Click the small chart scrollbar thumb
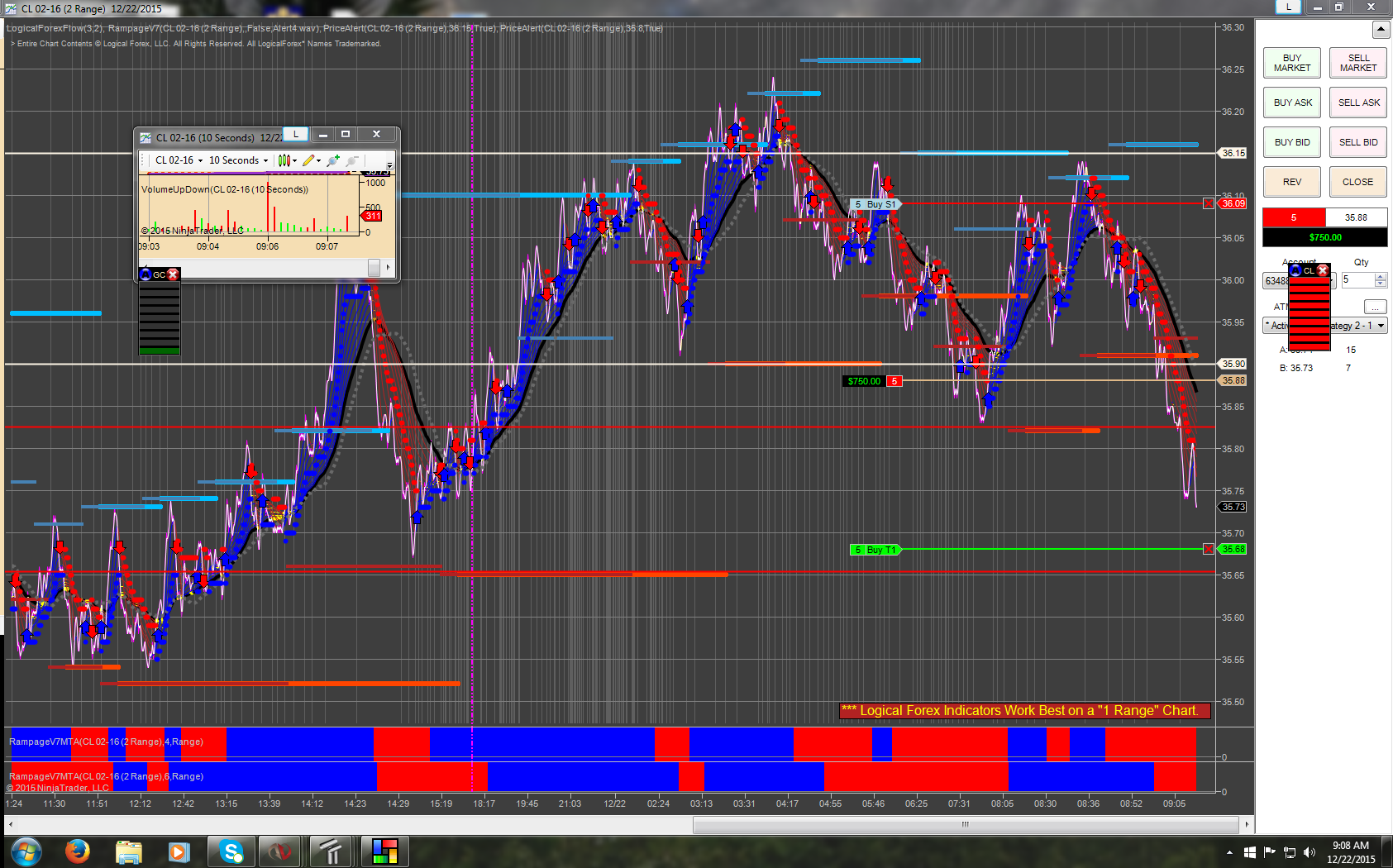The width and height of the screenshot is (1393, 868). [374, 267]
